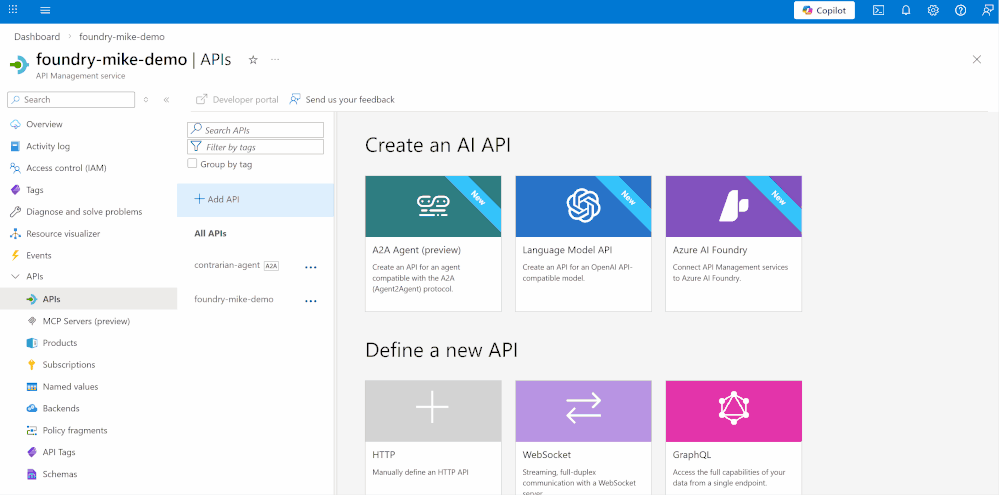Choose HTTP API tile
This screenshot has height=495, width=999.
click(x=433, y=438)
